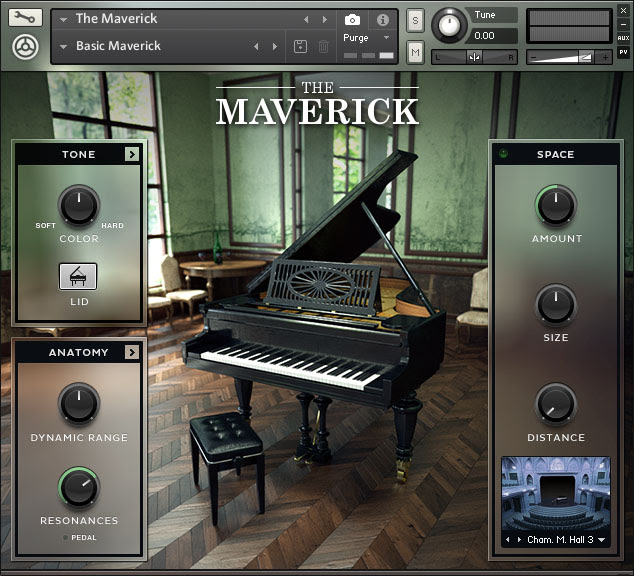Click the TONE panel header
This screenshot has width=634, height=576.
tap(78, 154)
